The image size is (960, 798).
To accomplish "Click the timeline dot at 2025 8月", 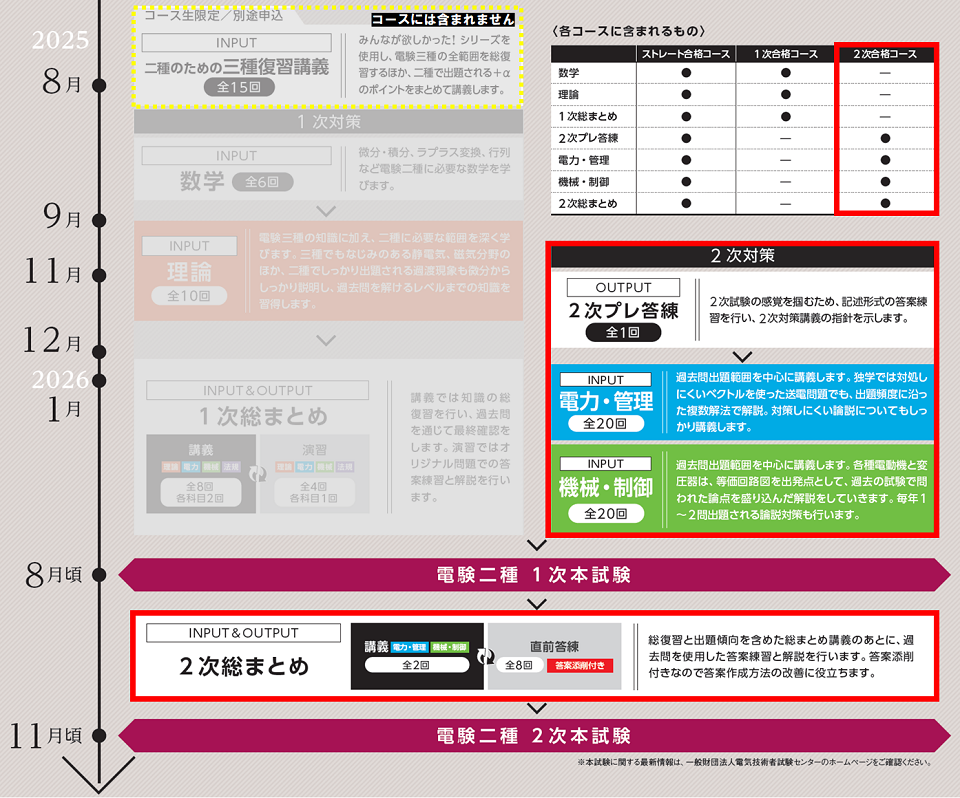I will pyautogui.click(x=98, y=85).
